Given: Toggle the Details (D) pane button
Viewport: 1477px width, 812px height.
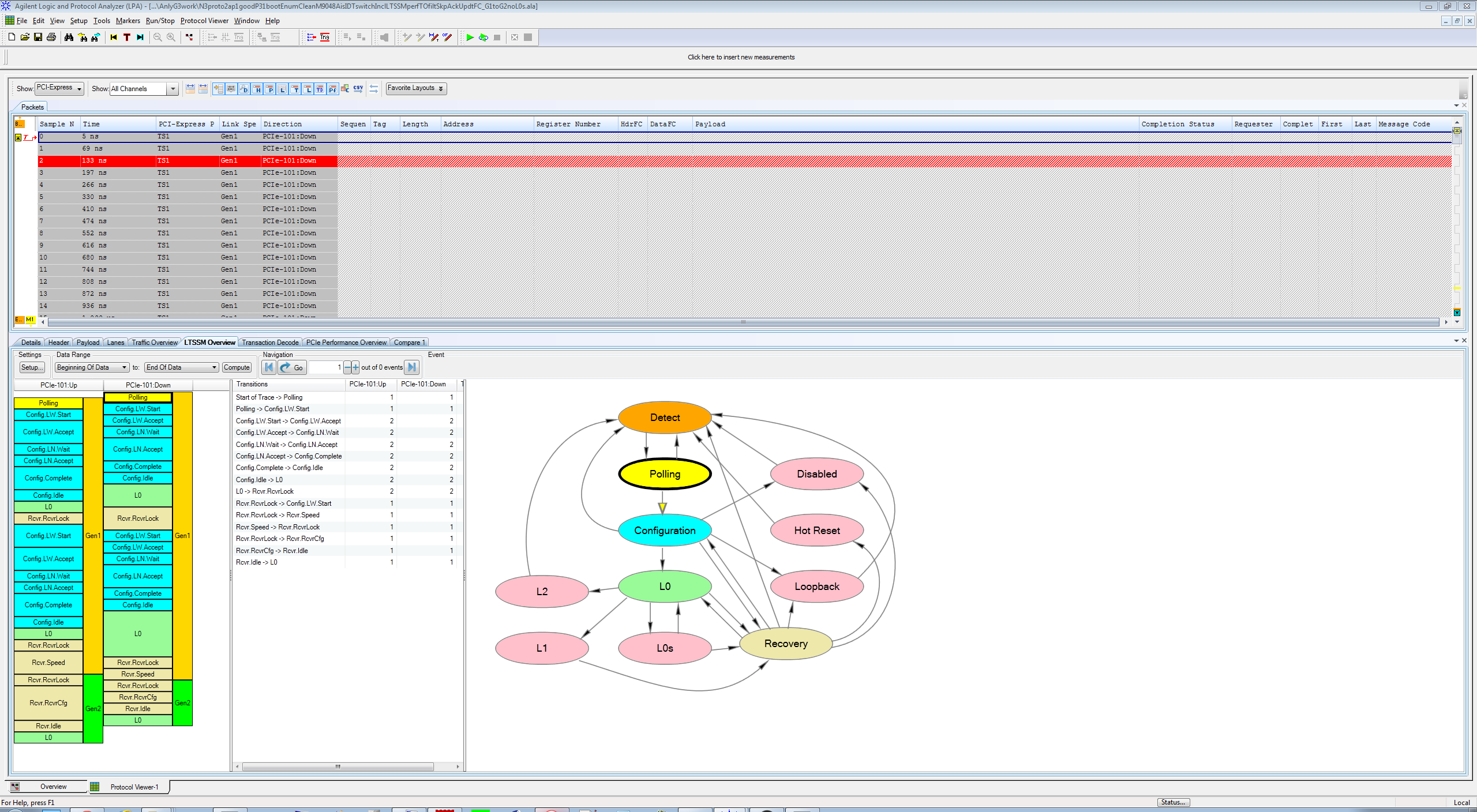Looking at the screenshot, I should pos(244,89).
